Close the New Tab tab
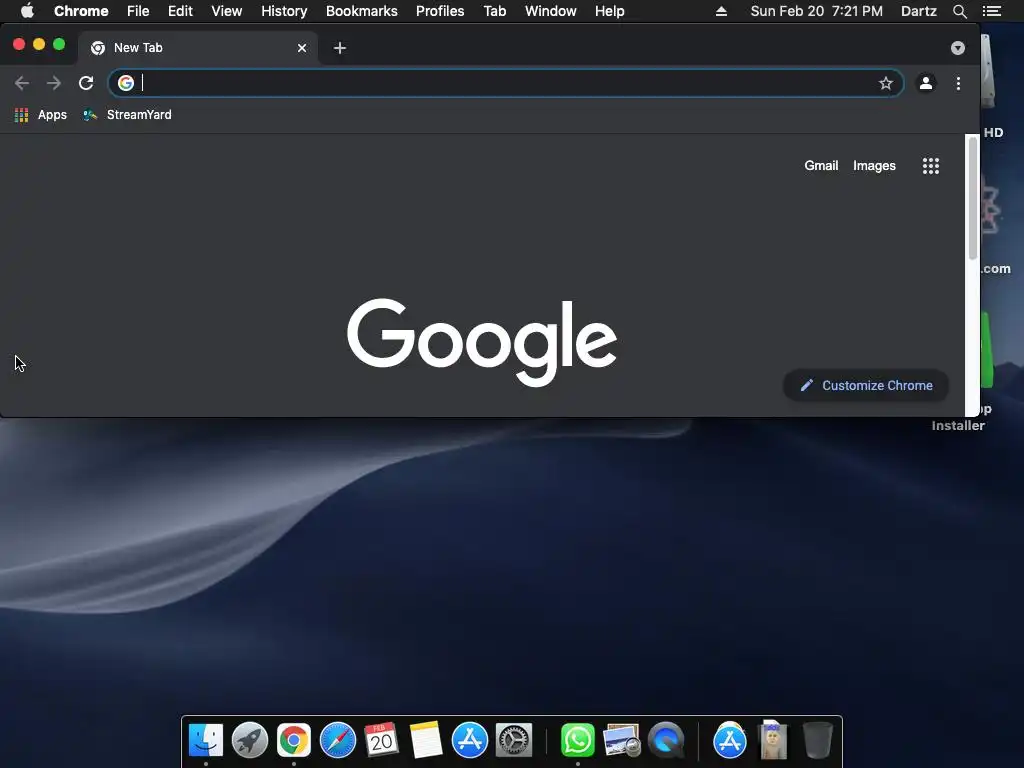This screenshot has width=1024, height=768. (302, 48)
